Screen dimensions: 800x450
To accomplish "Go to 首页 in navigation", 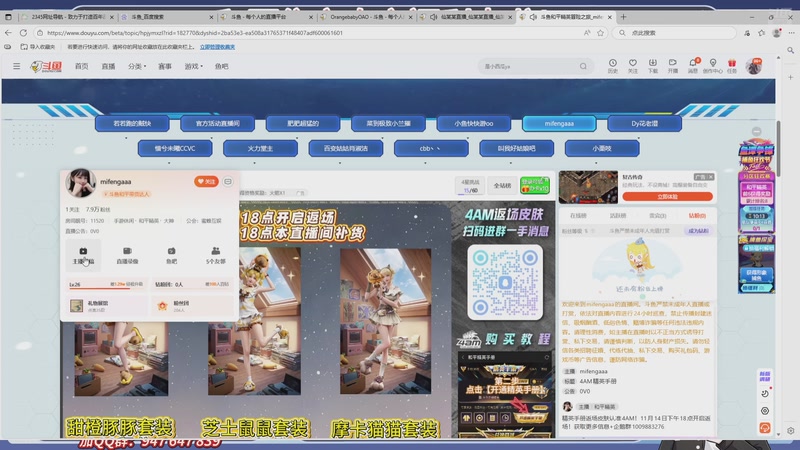I will 82,66.
